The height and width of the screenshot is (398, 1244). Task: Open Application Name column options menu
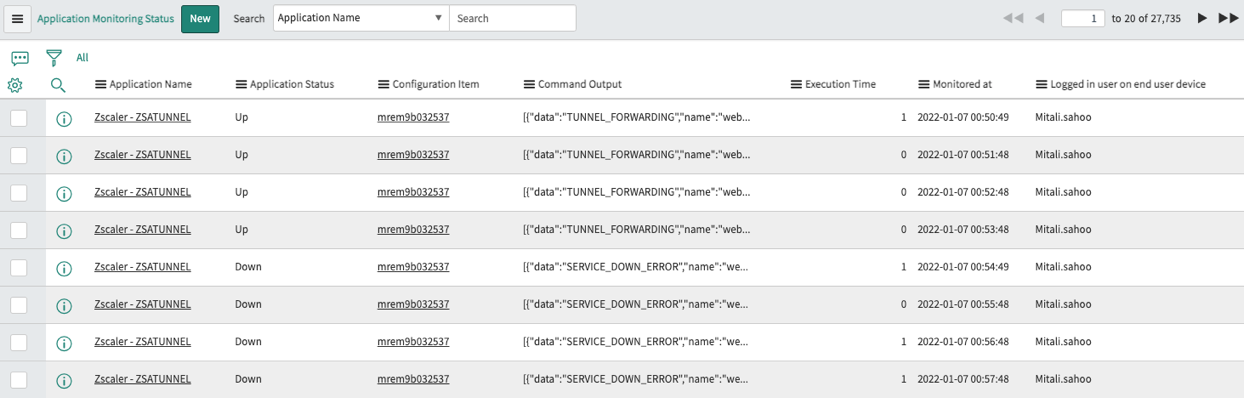click(x=100, y=85)
